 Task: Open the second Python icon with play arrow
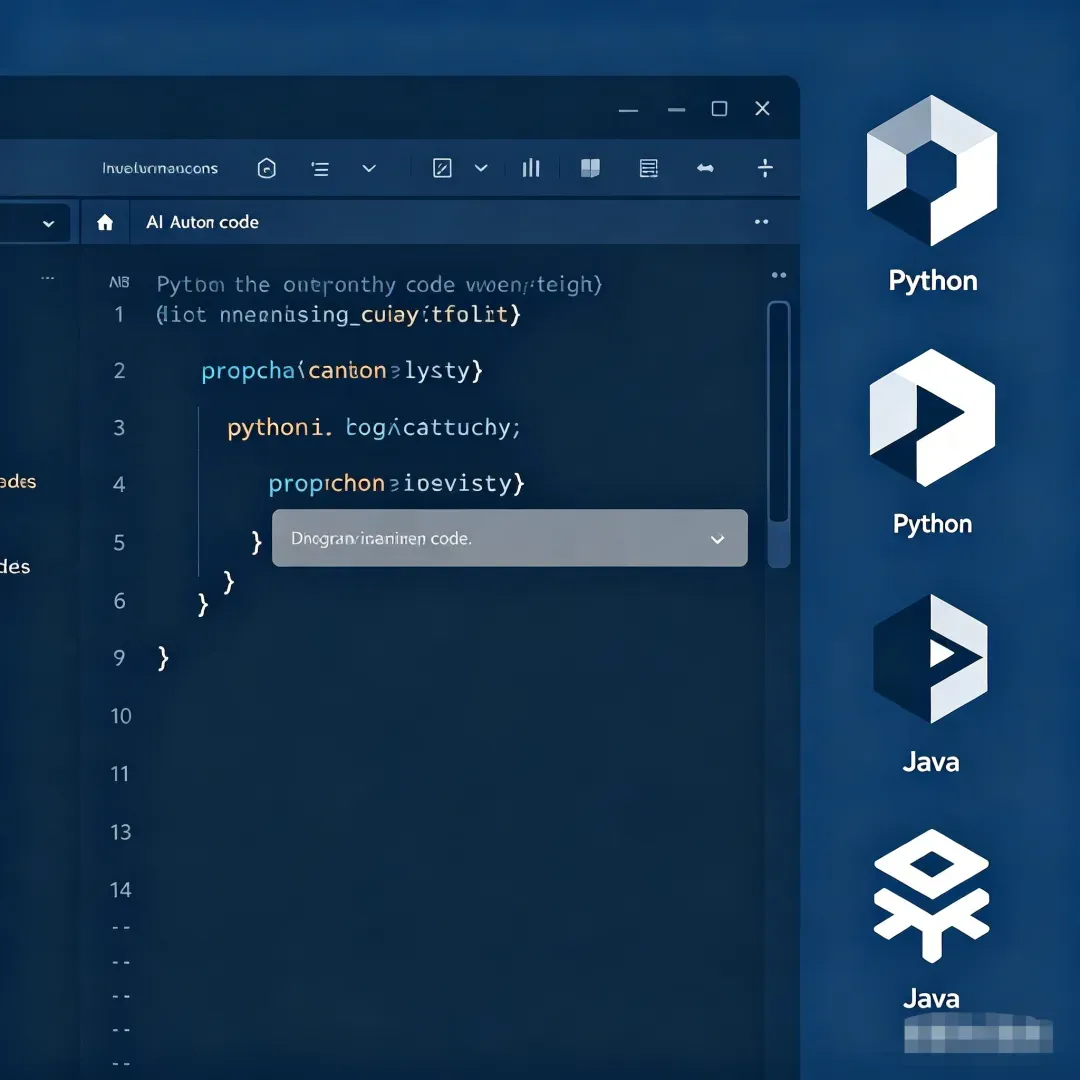932,417
